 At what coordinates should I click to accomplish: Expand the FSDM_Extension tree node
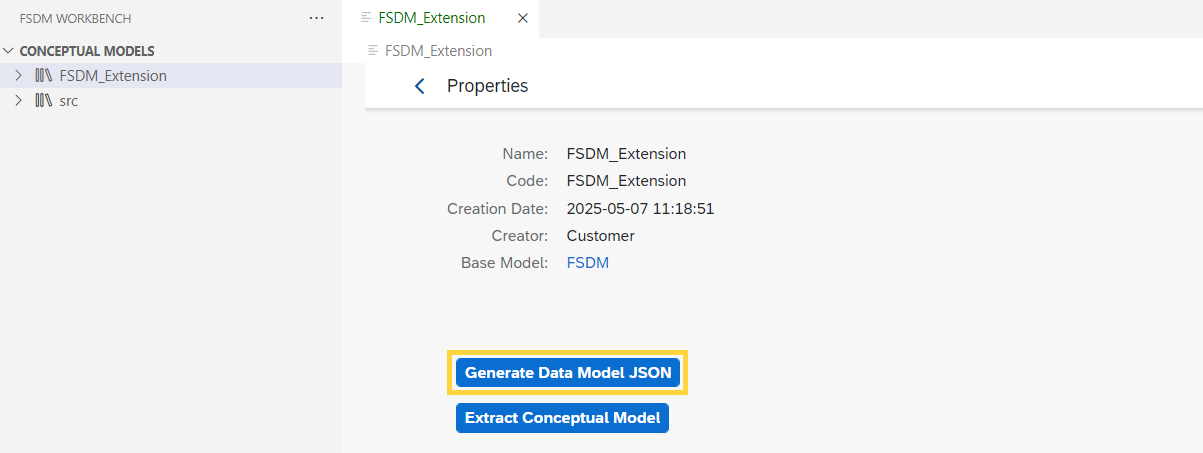pyautogui.click(x=18, y=75)
